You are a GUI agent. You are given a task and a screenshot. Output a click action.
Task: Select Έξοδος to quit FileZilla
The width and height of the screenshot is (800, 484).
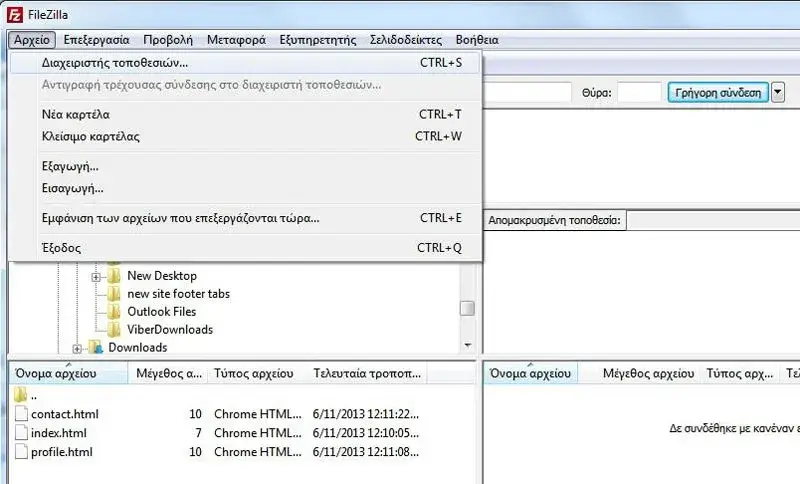245,248
